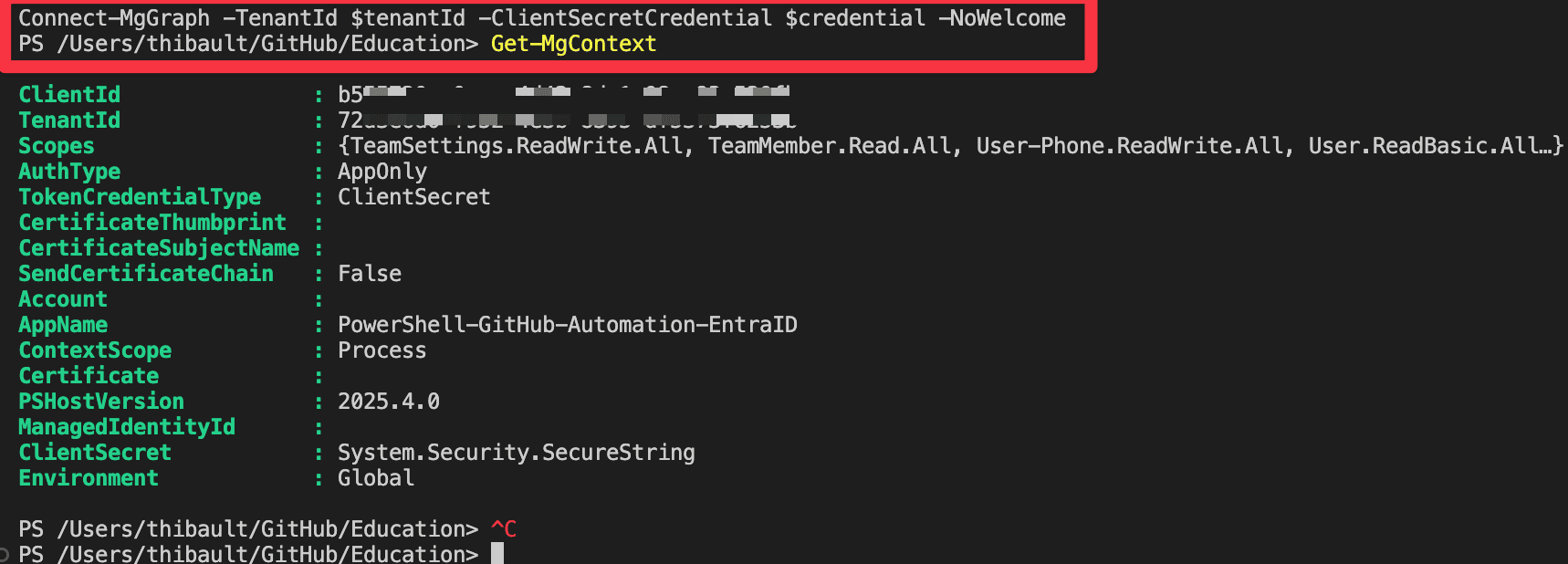
Task: Click the 2025.4.0 PSHostVersion value
Action: point(388,402)
